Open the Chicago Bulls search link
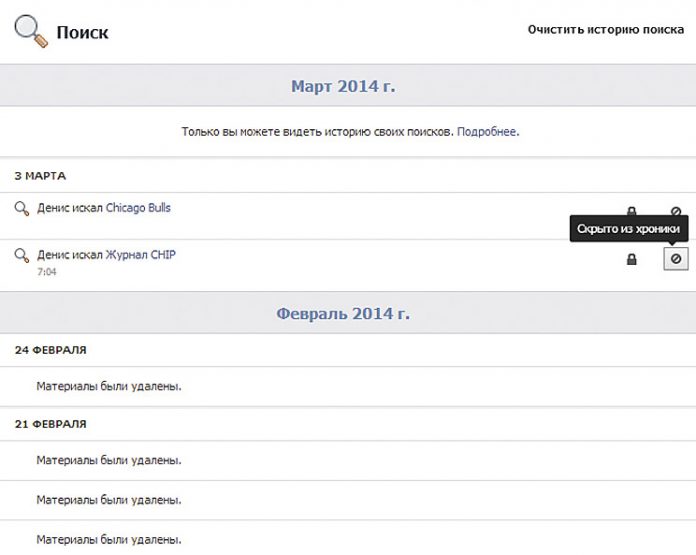The width and height of the screenshot is (696, 555). [138, 208]
